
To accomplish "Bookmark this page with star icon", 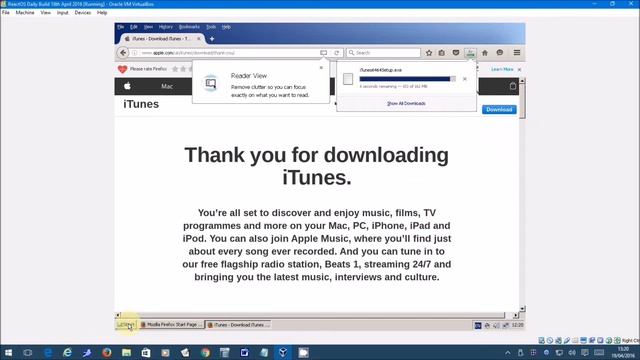I will tap(429, 53).
